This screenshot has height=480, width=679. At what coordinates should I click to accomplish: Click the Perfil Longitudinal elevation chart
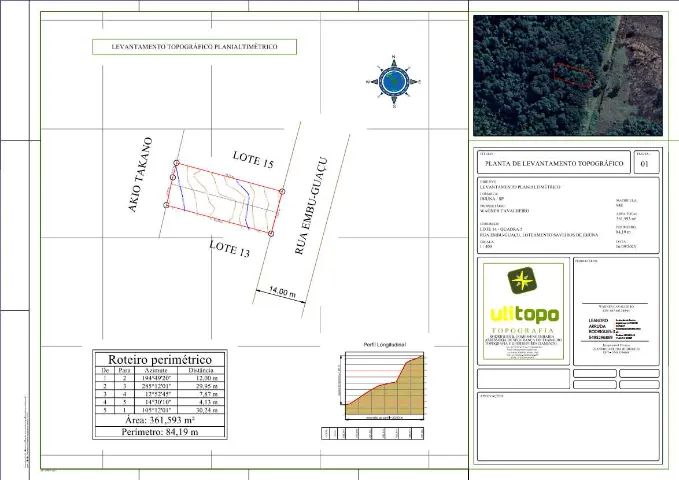click(x=384, y=385)
